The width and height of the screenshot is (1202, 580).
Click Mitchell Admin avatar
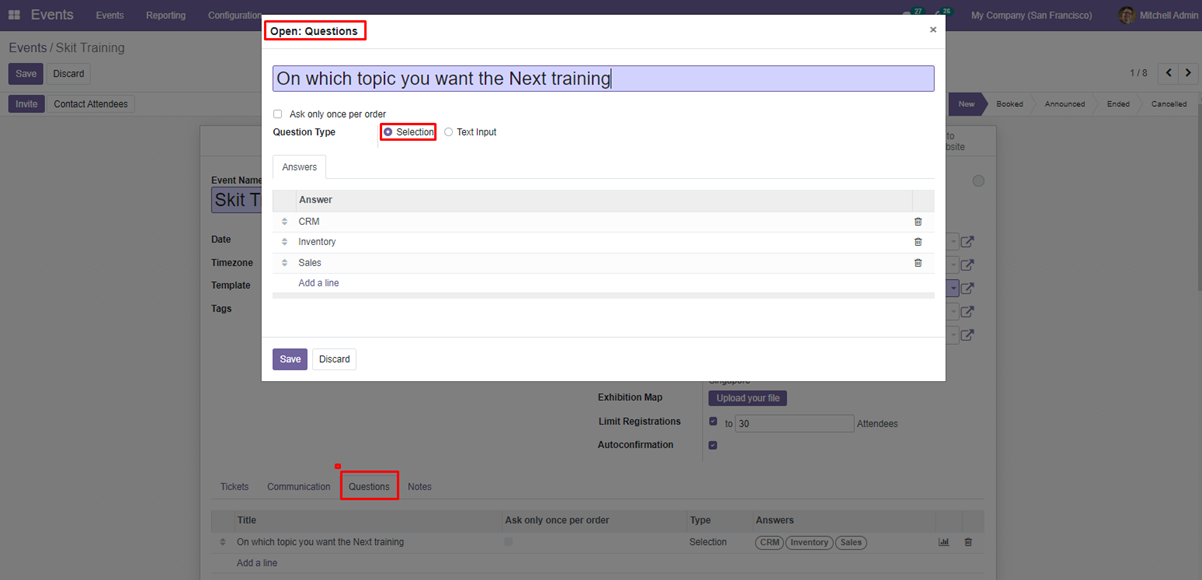point(1127,15)
